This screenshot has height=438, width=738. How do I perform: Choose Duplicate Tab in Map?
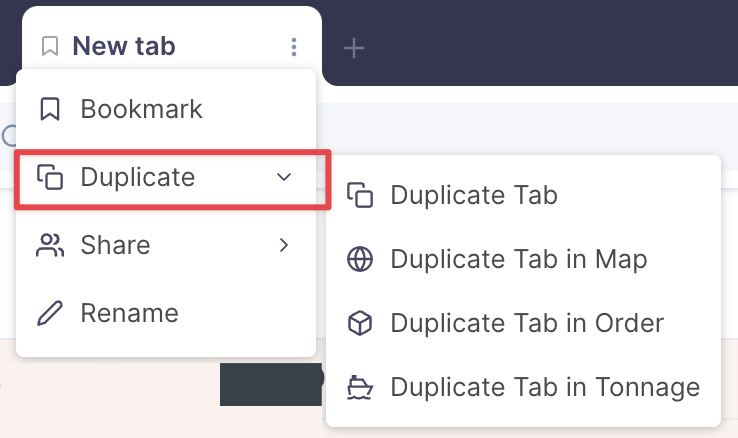click(x=519, y=260)
